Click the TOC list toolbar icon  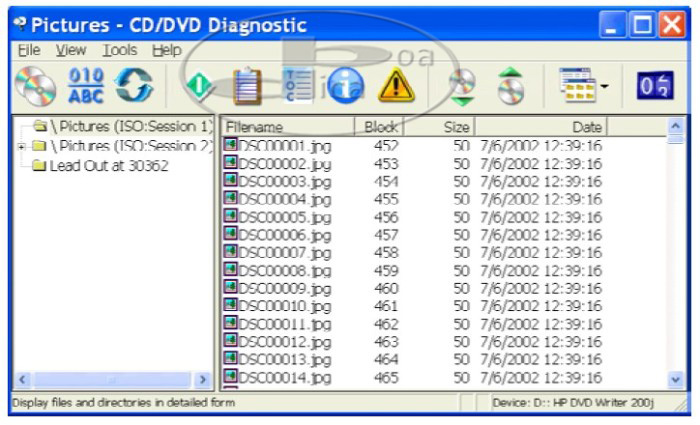click(x=298, y=88)
